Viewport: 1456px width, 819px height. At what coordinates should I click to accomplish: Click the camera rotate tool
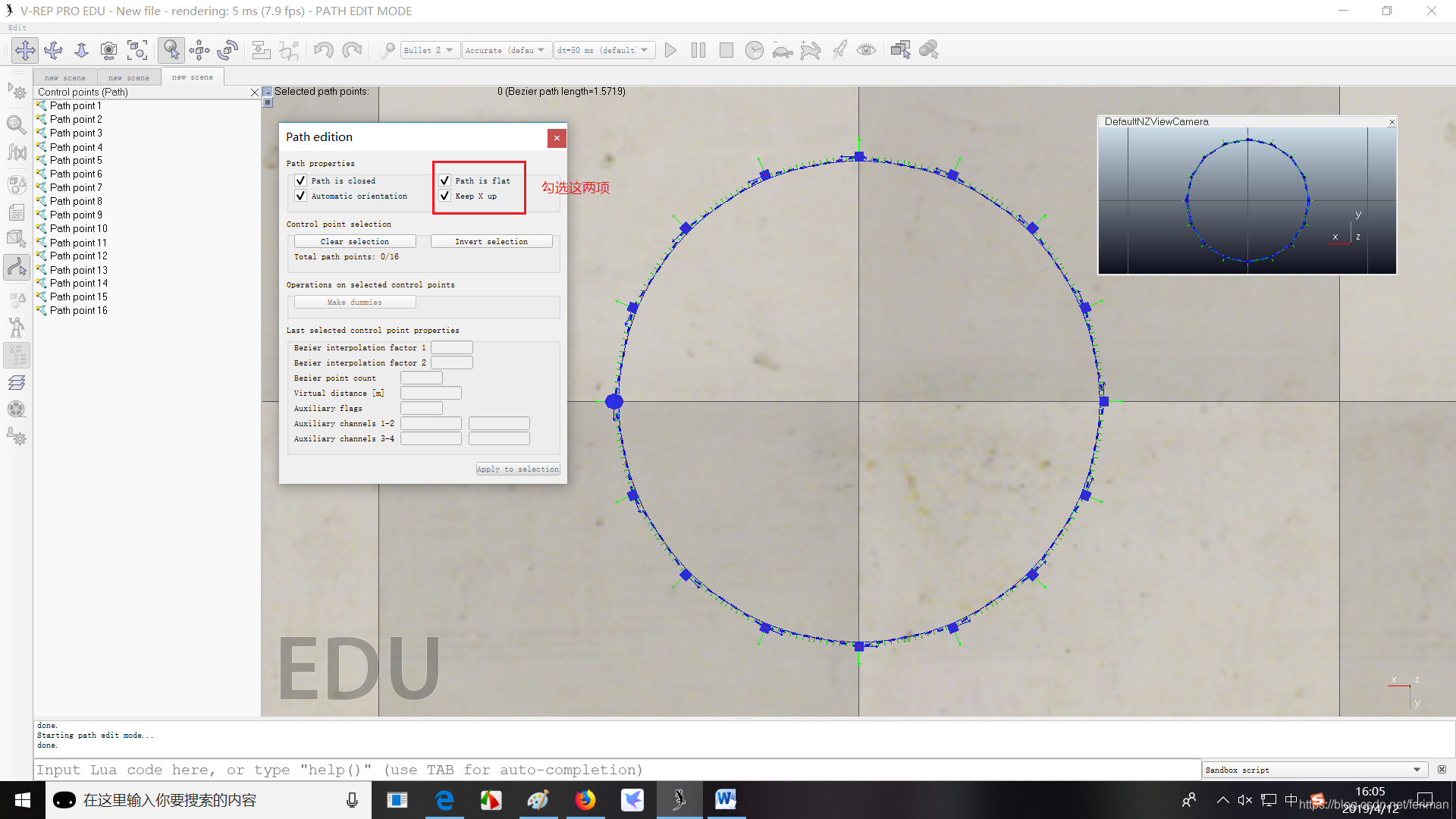pyautogui.click(x=53, y=50)
